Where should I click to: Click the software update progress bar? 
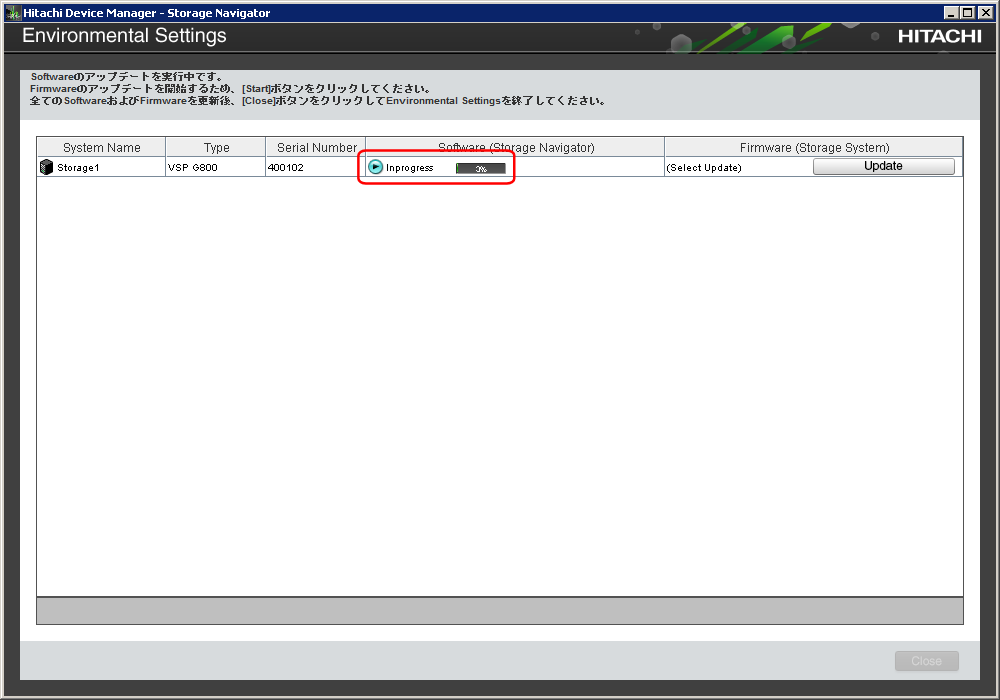(481, 168)
